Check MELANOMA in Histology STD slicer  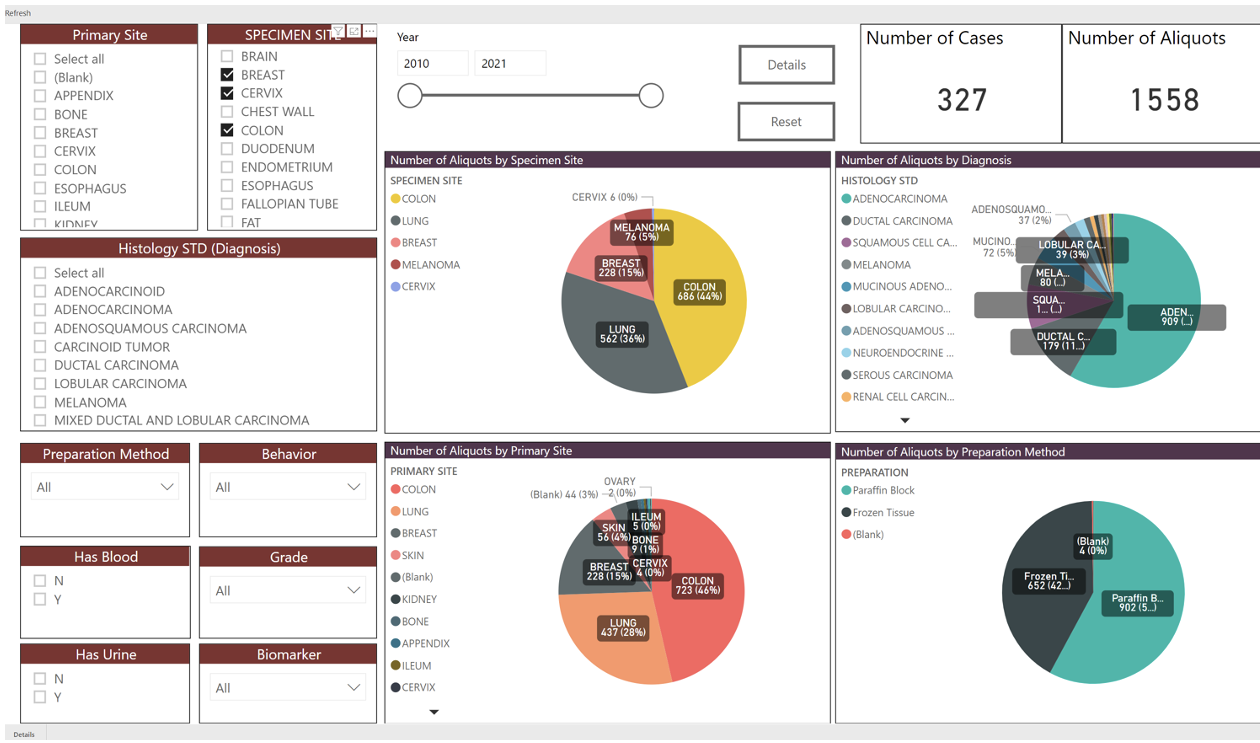click(x=40, y=402)
